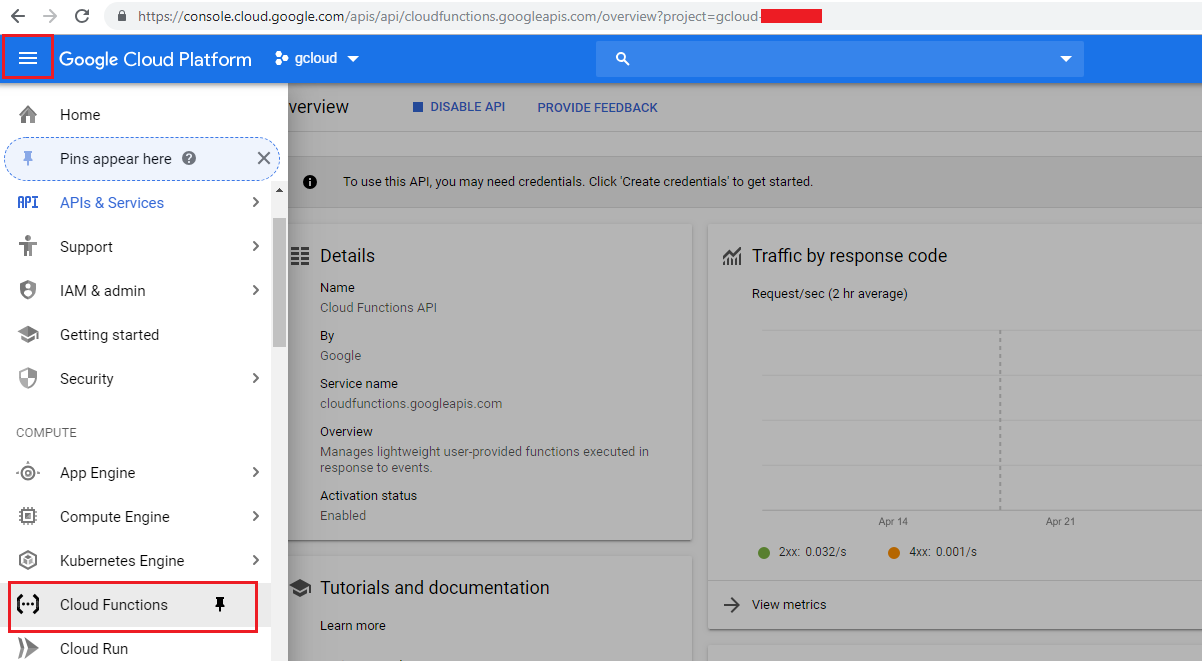Click the COMPUTE section header
Image resolution: width=1202 pixels, height=661 pixels.
tap(46, 432)
